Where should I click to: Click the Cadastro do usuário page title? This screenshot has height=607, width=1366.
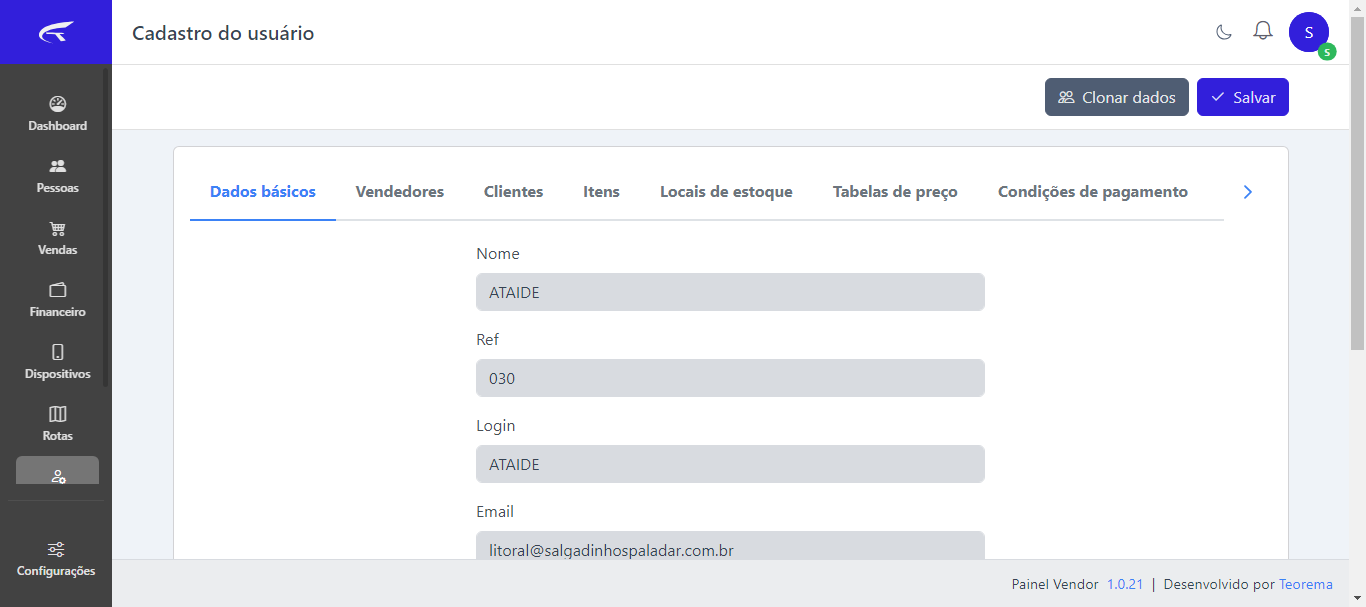pos(223,33)
